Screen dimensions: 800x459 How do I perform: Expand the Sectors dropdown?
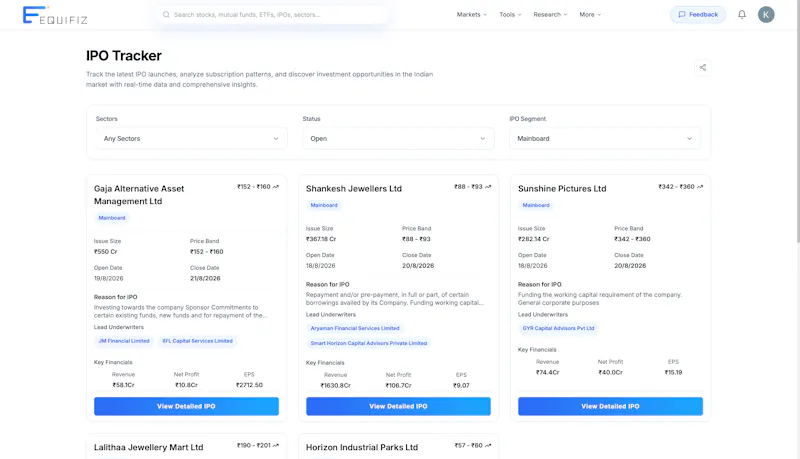[x=191, y=139]
